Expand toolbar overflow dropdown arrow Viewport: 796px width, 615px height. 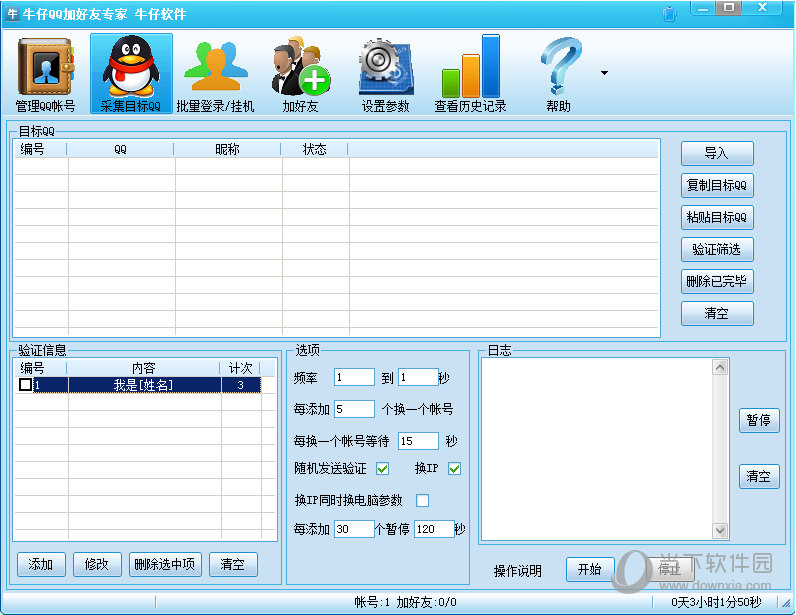604,73
